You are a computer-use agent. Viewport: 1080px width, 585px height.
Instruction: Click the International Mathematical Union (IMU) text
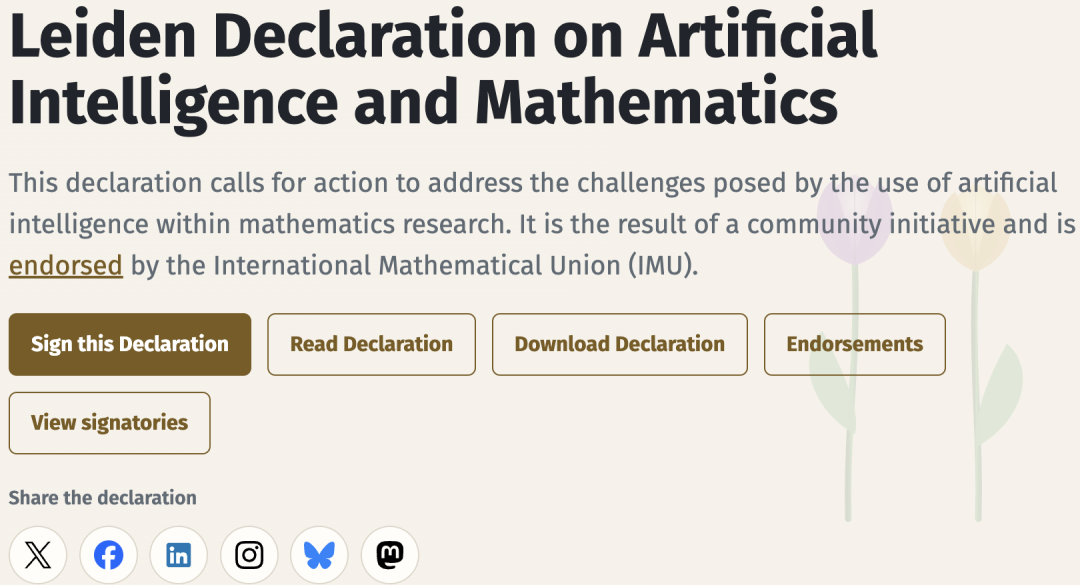[455, 265]
